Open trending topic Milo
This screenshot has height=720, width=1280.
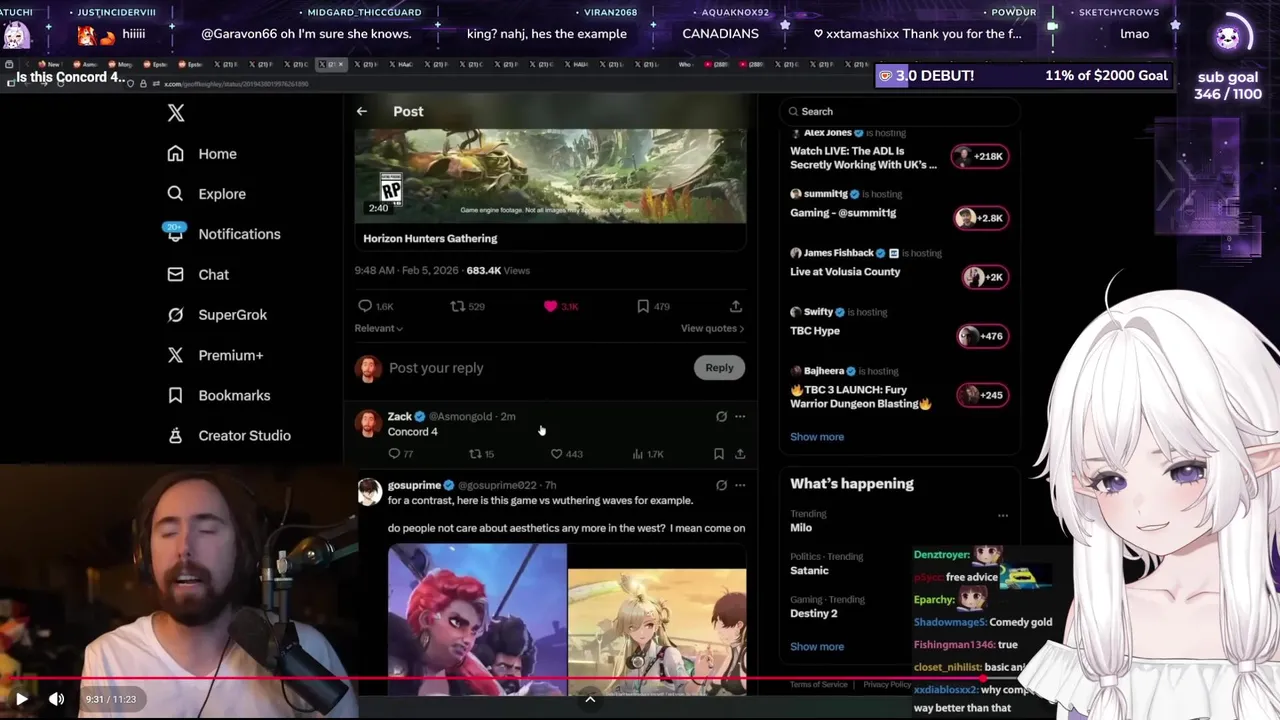coord(801,527)
